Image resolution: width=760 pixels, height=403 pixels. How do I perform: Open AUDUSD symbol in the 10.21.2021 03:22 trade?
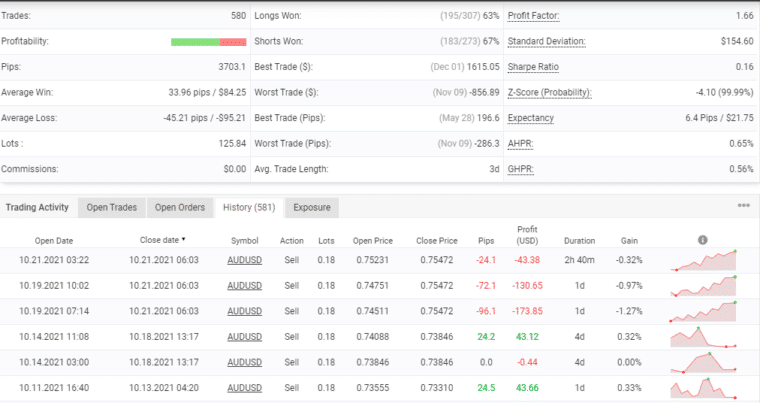coord(244,260)
